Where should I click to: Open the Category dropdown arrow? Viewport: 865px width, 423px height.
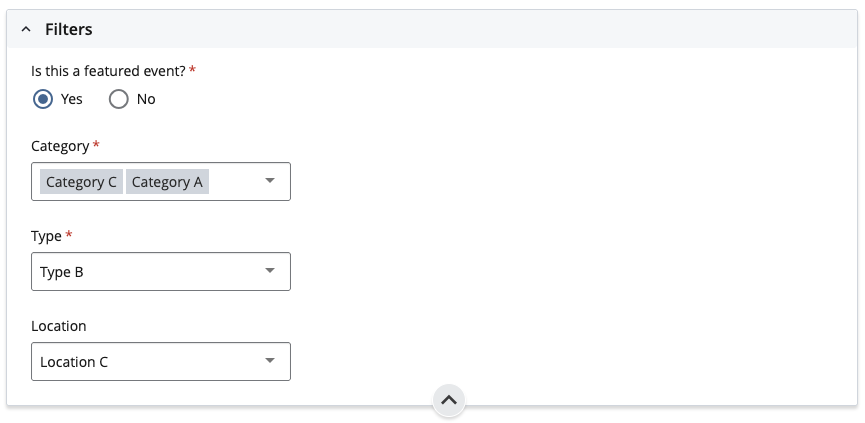pos(270,181)
